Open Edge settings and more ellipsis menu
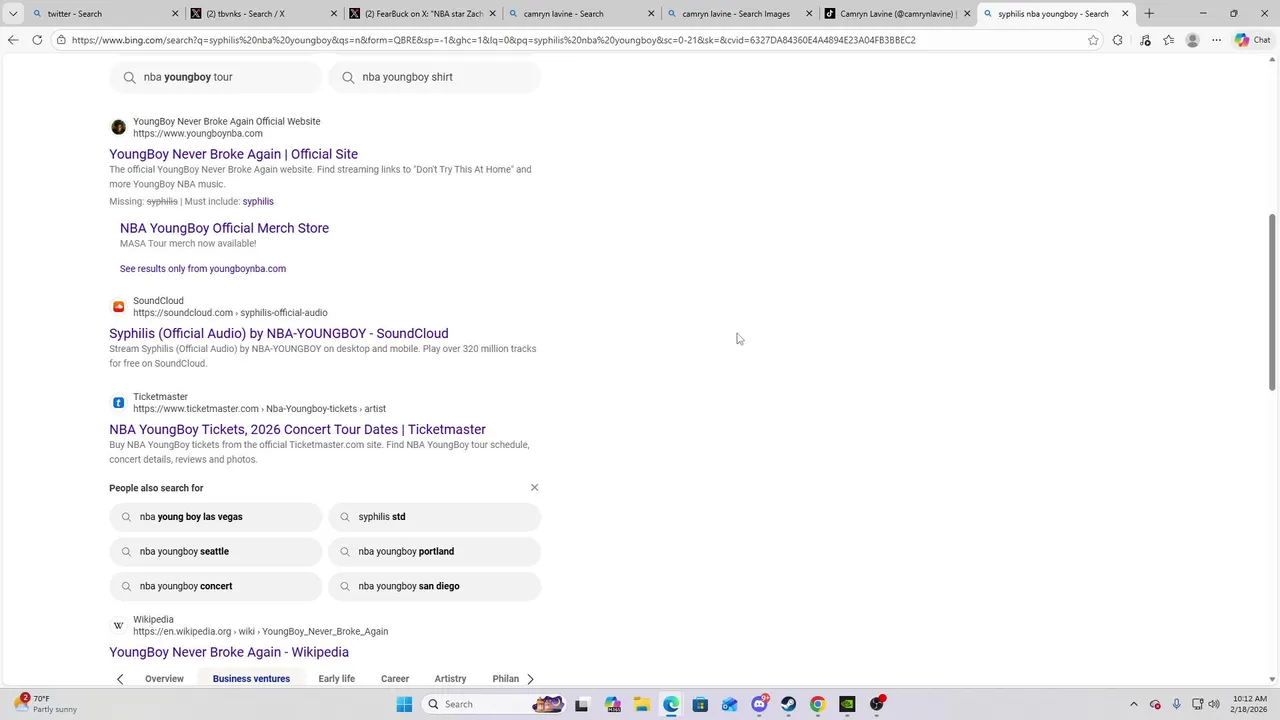The height and width of the screenshot is (720, 1280). point(1216,40)
